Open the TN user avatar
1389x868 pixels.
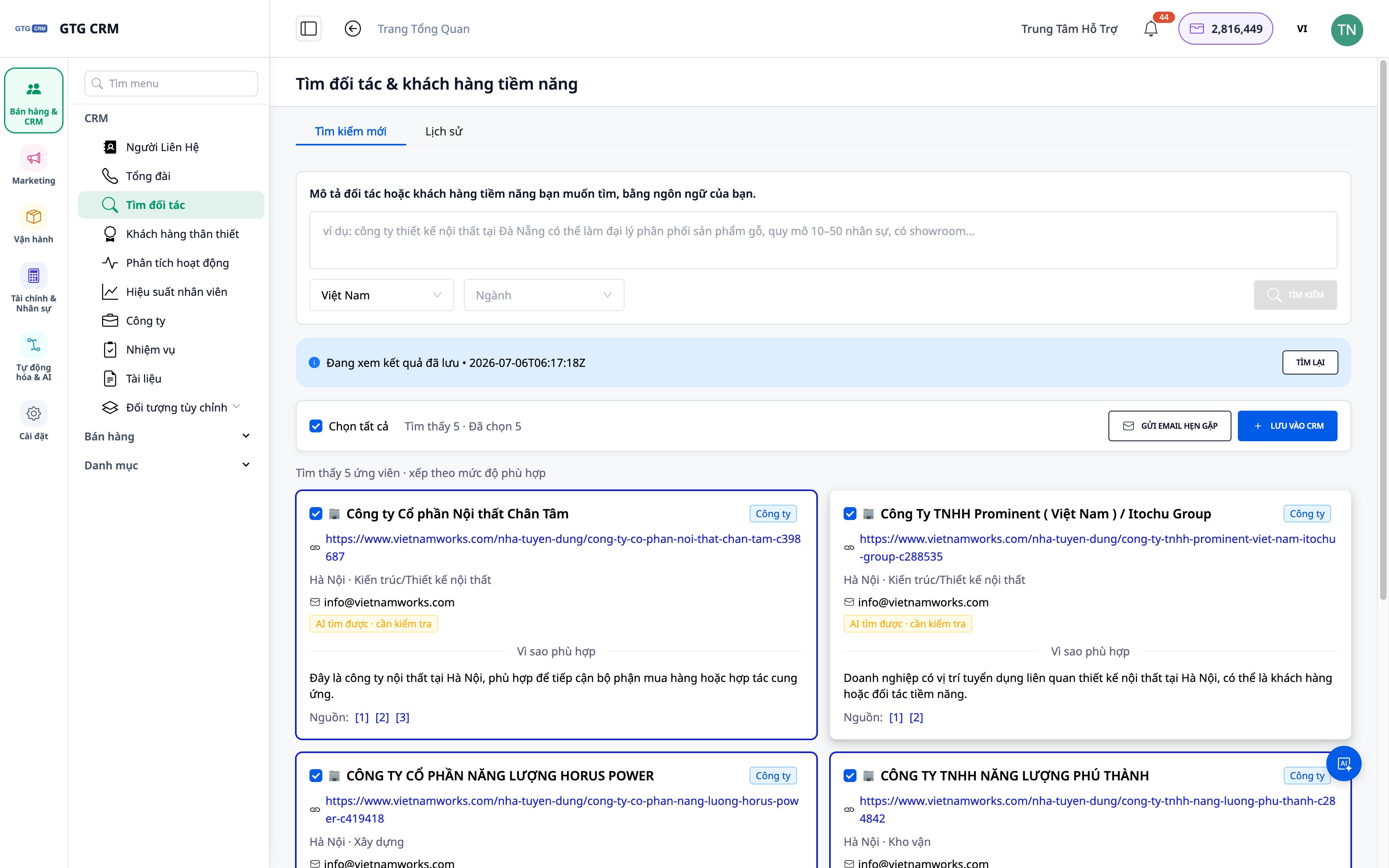point(1346,29)
